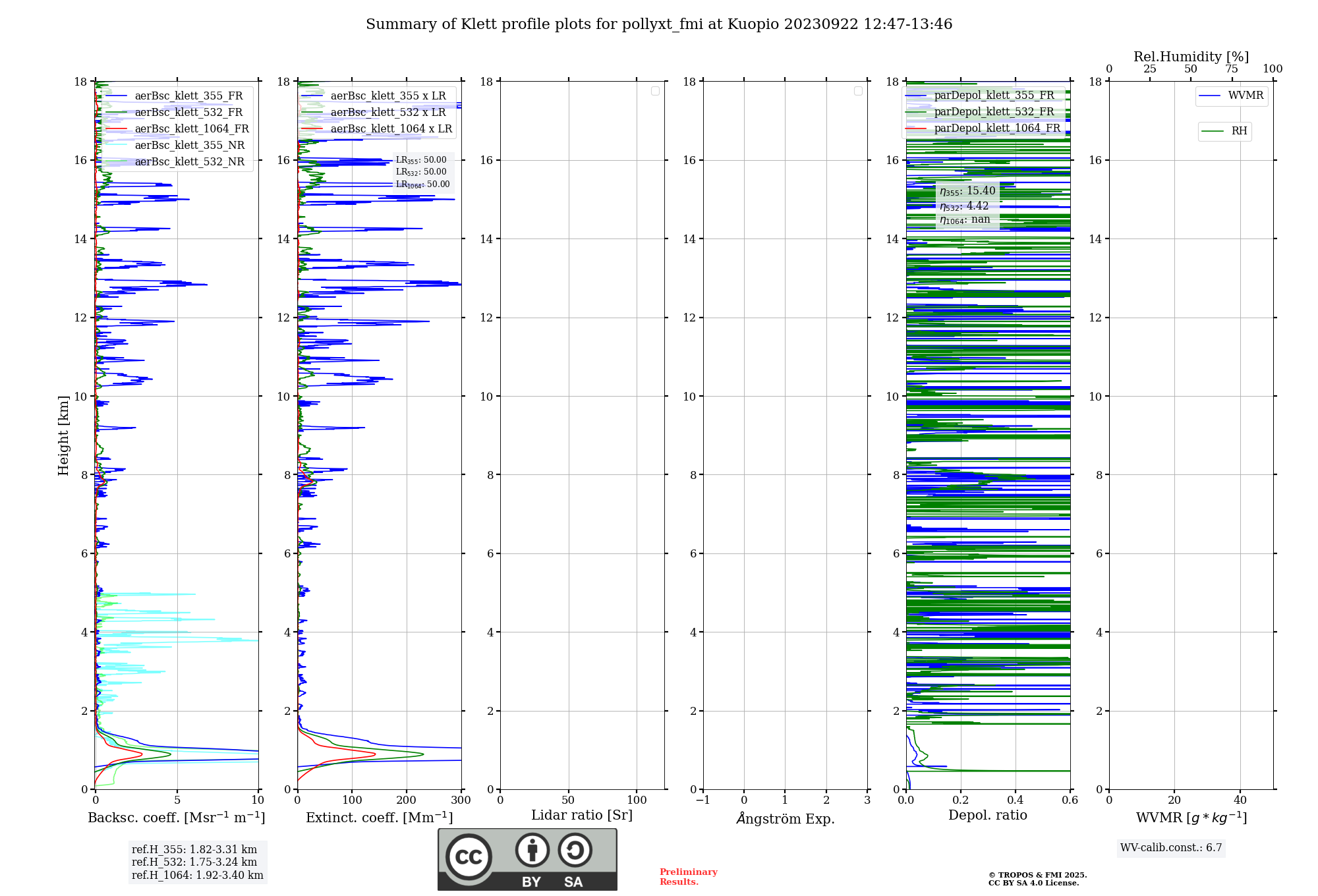This screenshot has width=1318, height=896.
Task: Click the Extinct. coeff. axis label
Action: [x=380, y=818]
